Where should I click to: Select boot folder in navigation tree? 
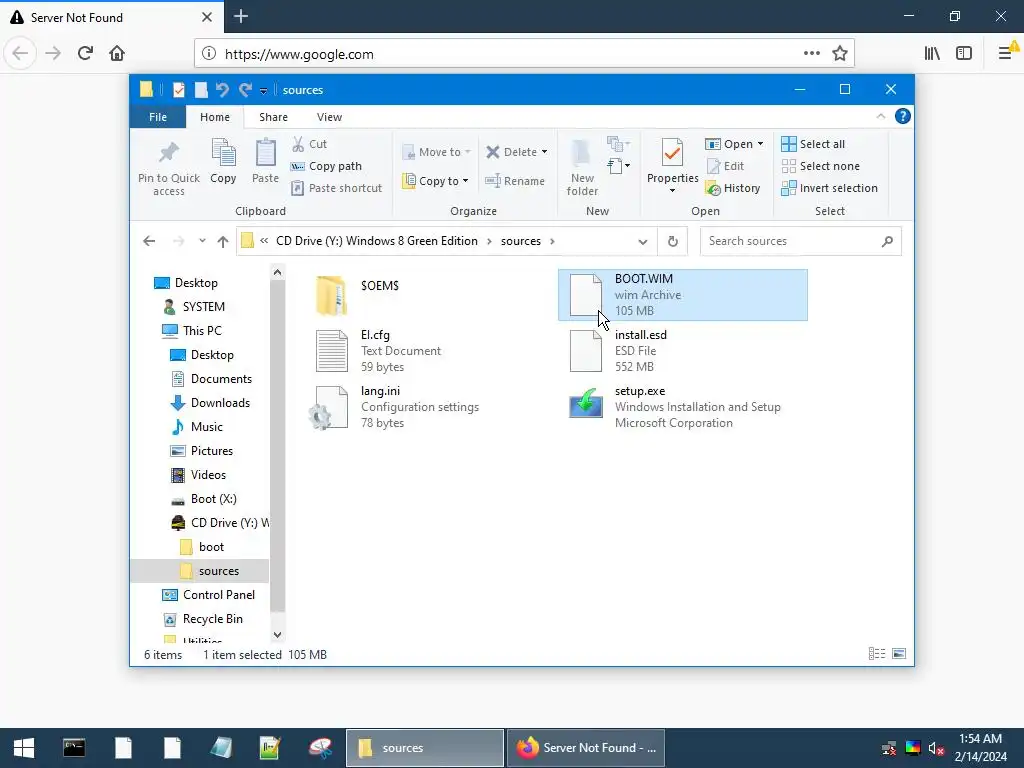coord(211,547)
